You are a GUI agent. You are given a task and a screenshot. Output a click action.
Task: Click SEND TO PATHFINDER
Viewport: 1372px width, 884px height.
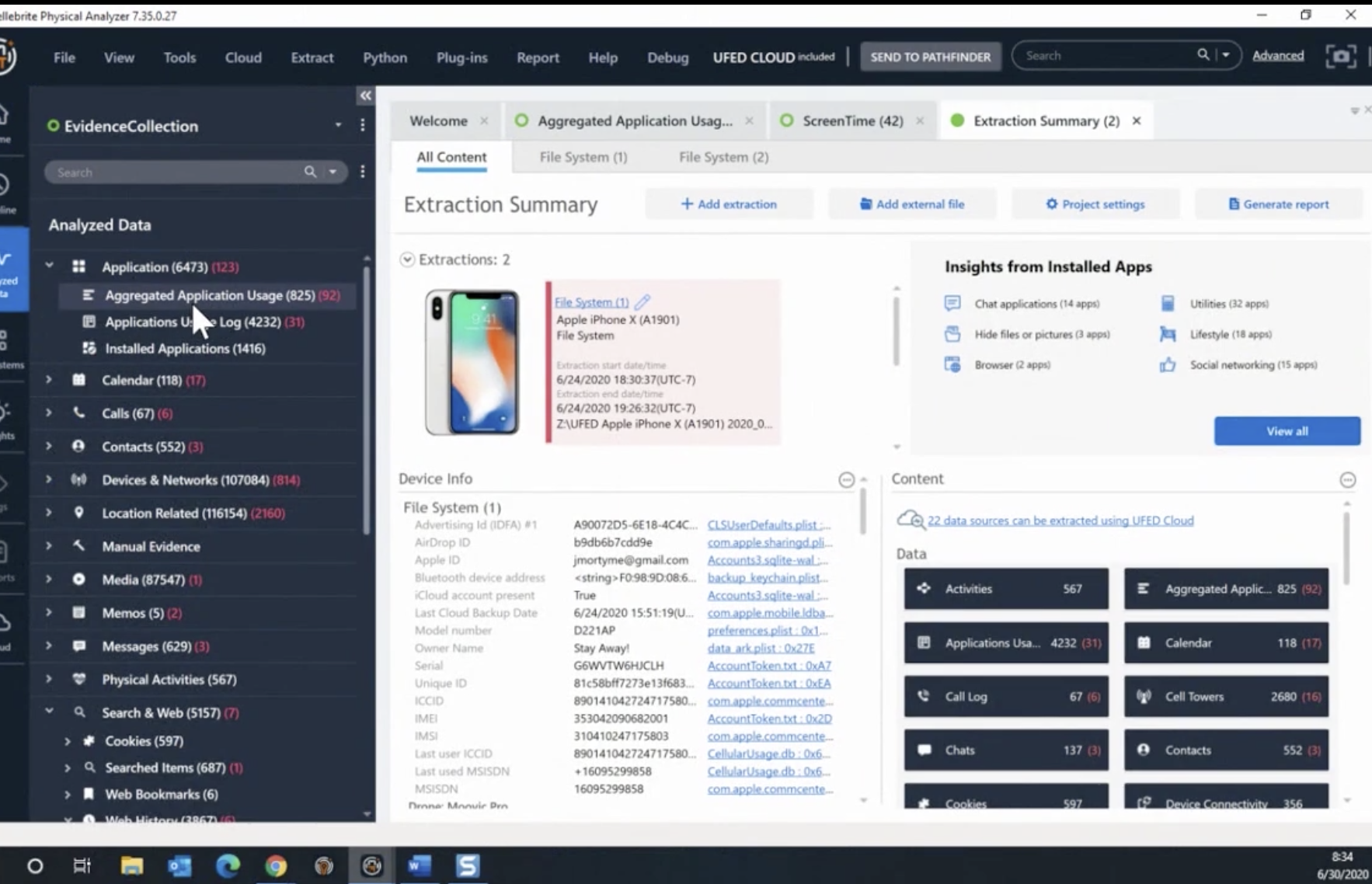click(x=930, y=57)
